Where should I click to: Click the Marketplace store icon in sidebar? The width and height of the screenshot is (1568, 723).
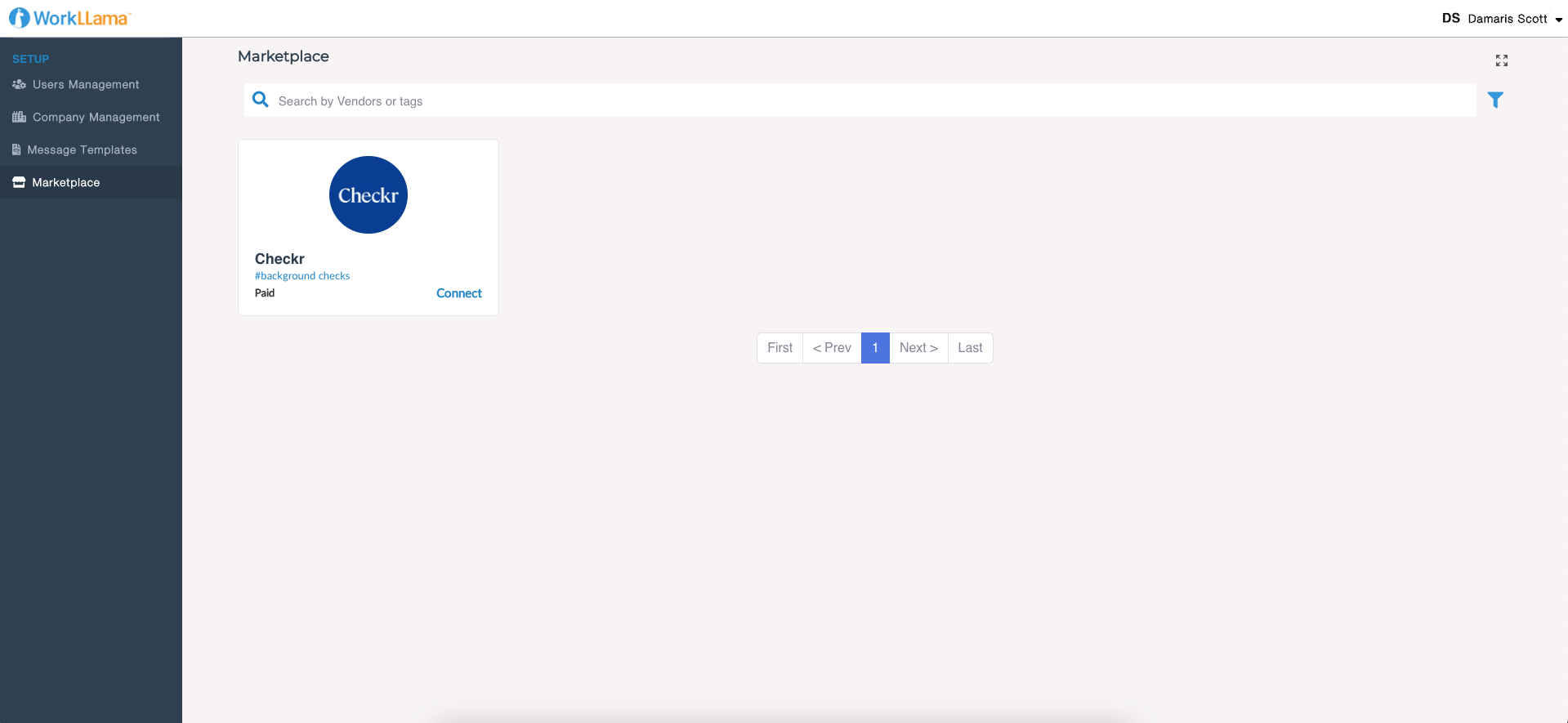pos(19,182)
